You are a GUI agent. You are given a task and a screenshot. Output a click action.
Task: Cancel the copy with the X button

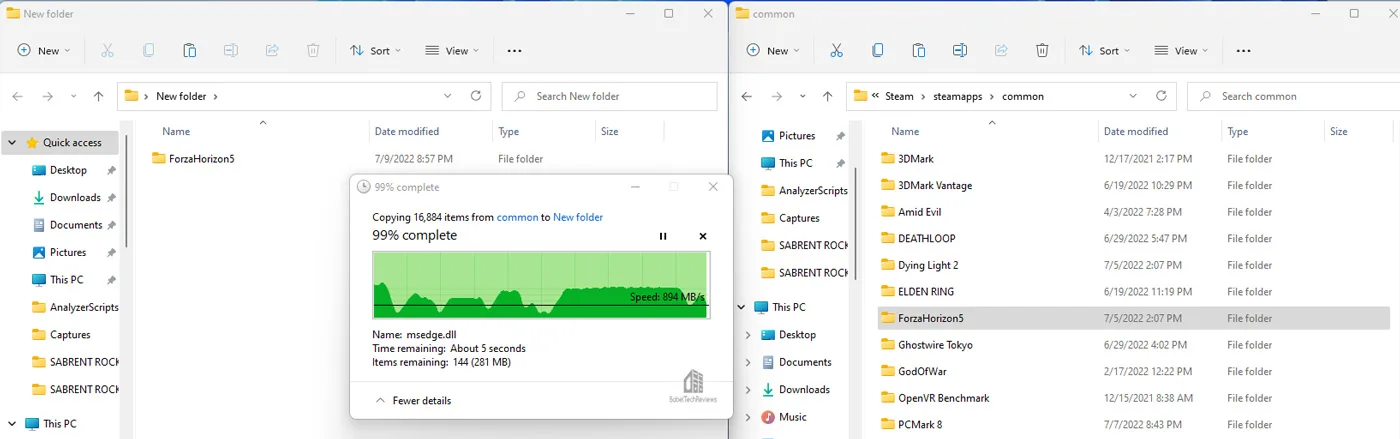703,236
